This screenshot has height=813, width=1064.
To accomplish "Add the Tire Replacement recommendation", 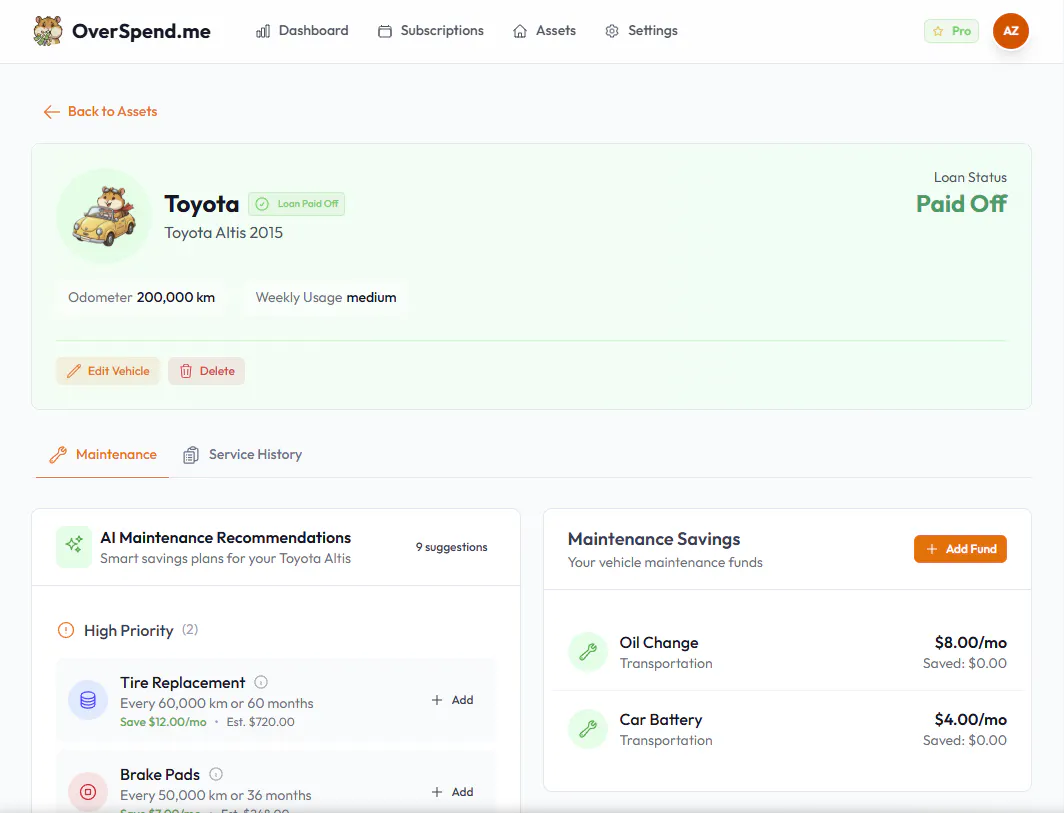I will 453,700.
